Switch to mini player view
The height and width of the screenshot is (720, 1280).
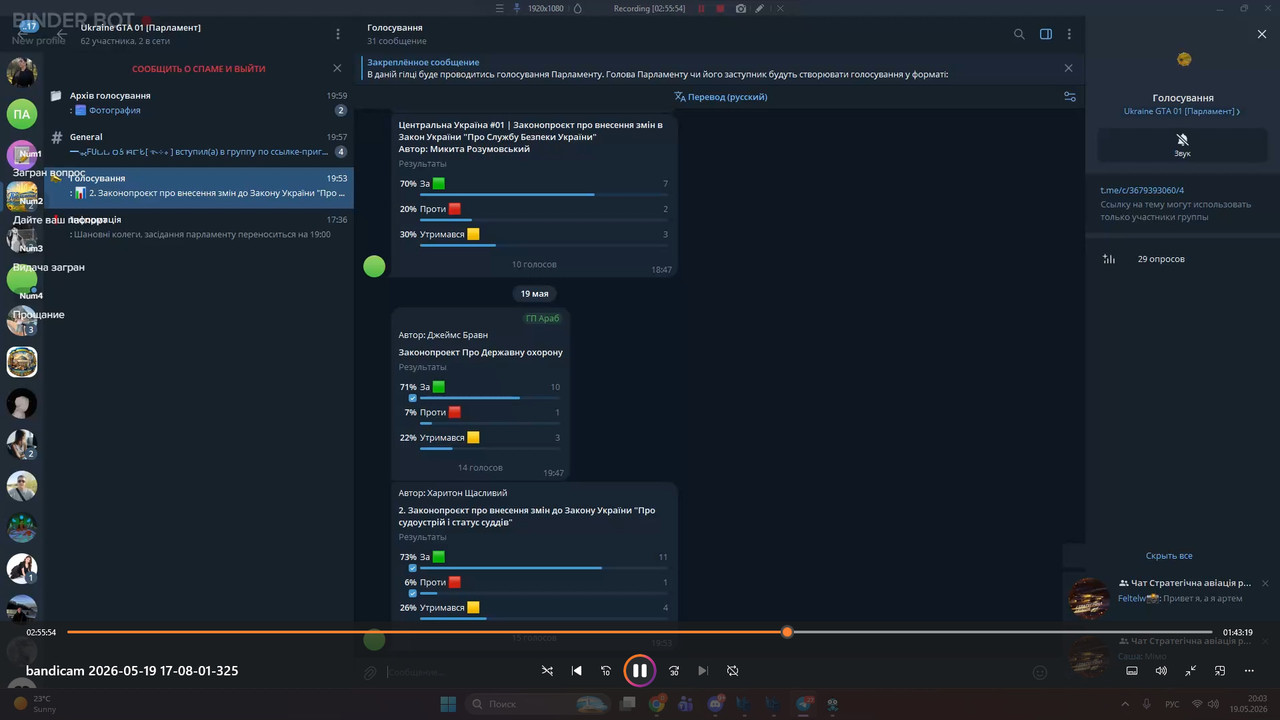pyautogui.click(x=1220, y=671)
